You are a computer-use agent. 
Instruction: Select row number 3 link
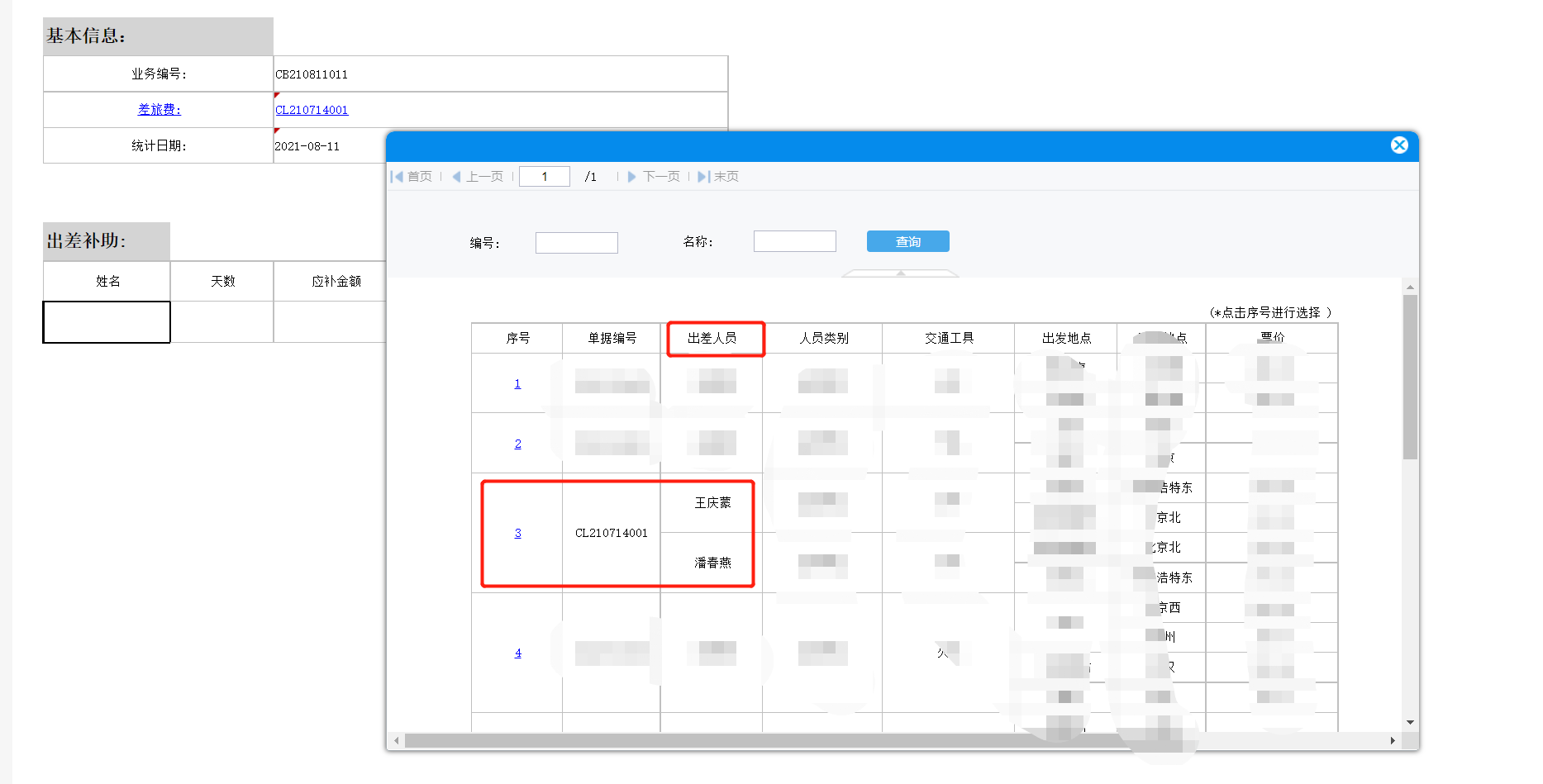pyautogui.click(x=518, y=534)
